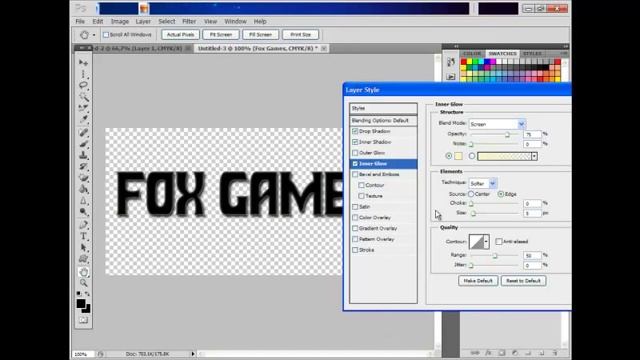Uncheck the Inner Shadow style

[355, 142]
